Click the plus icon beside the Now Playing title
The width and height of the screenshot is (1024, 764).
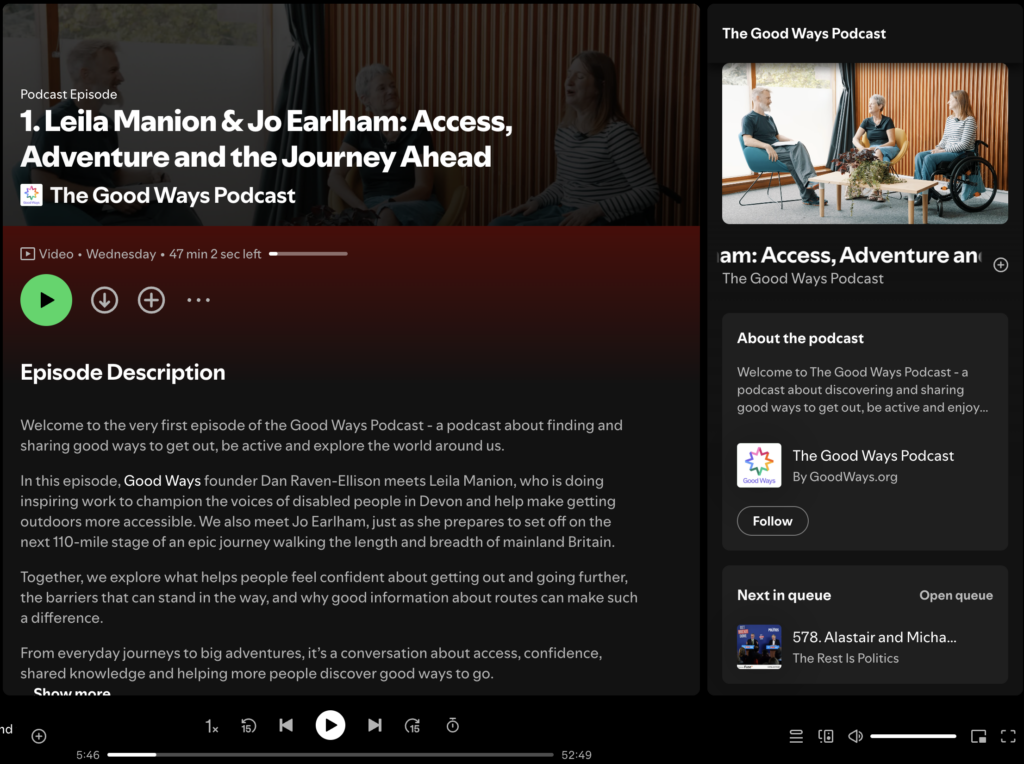click(x=1000, y=265)
